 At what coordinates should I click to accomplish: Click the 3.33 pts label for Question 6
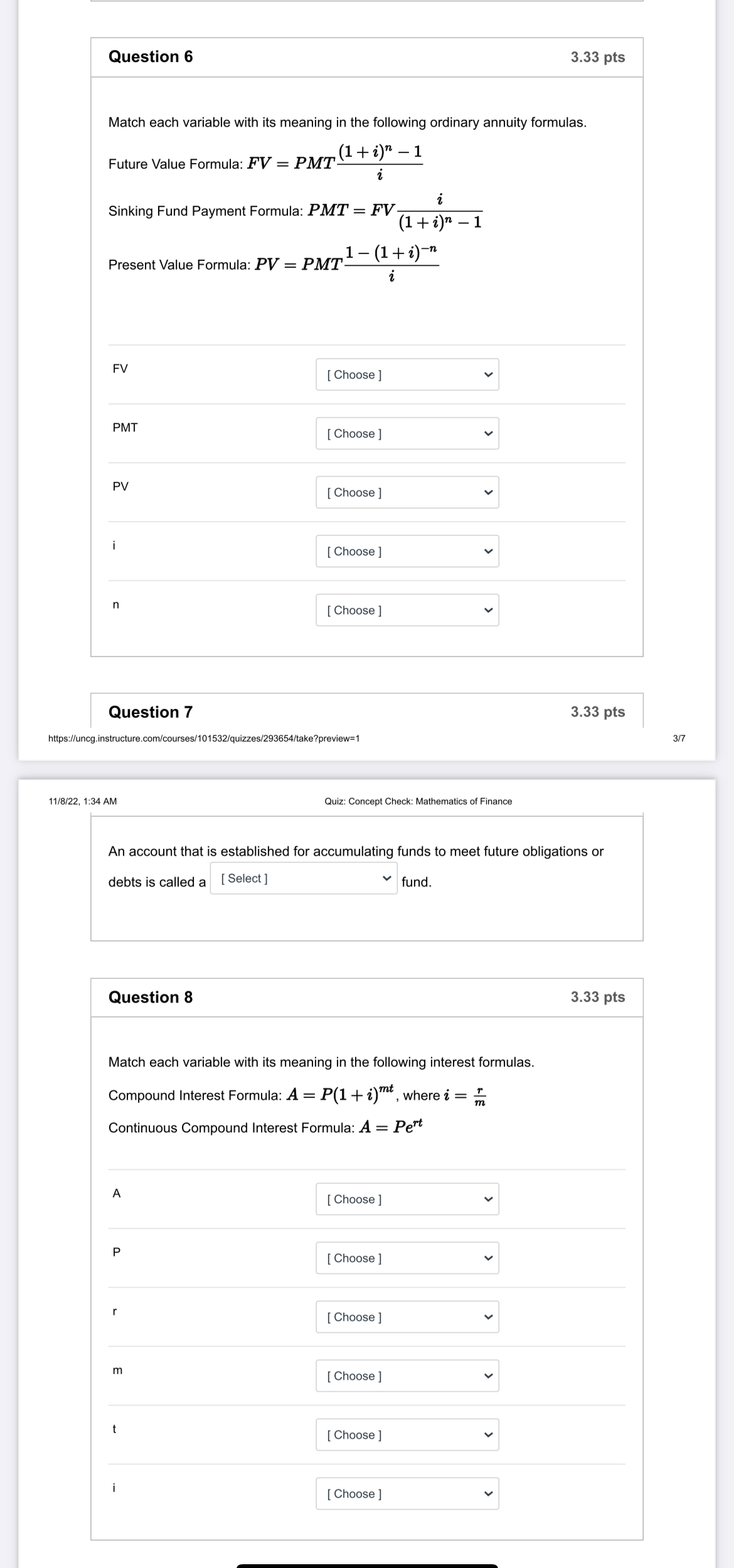(597, 56)
